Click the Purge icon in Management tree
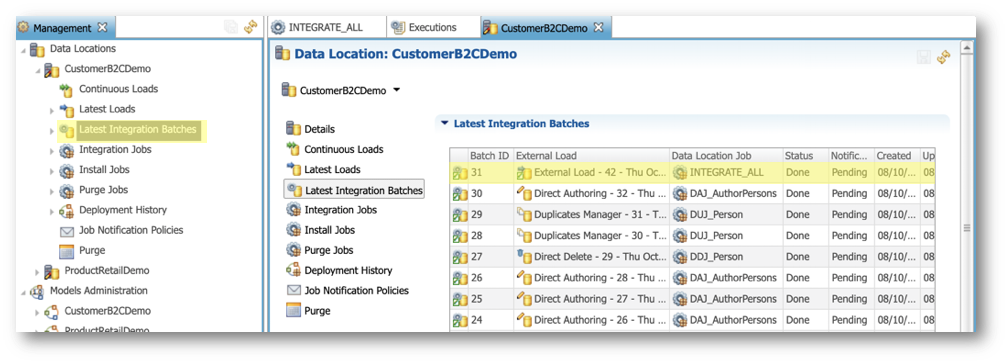 point(67,251)
